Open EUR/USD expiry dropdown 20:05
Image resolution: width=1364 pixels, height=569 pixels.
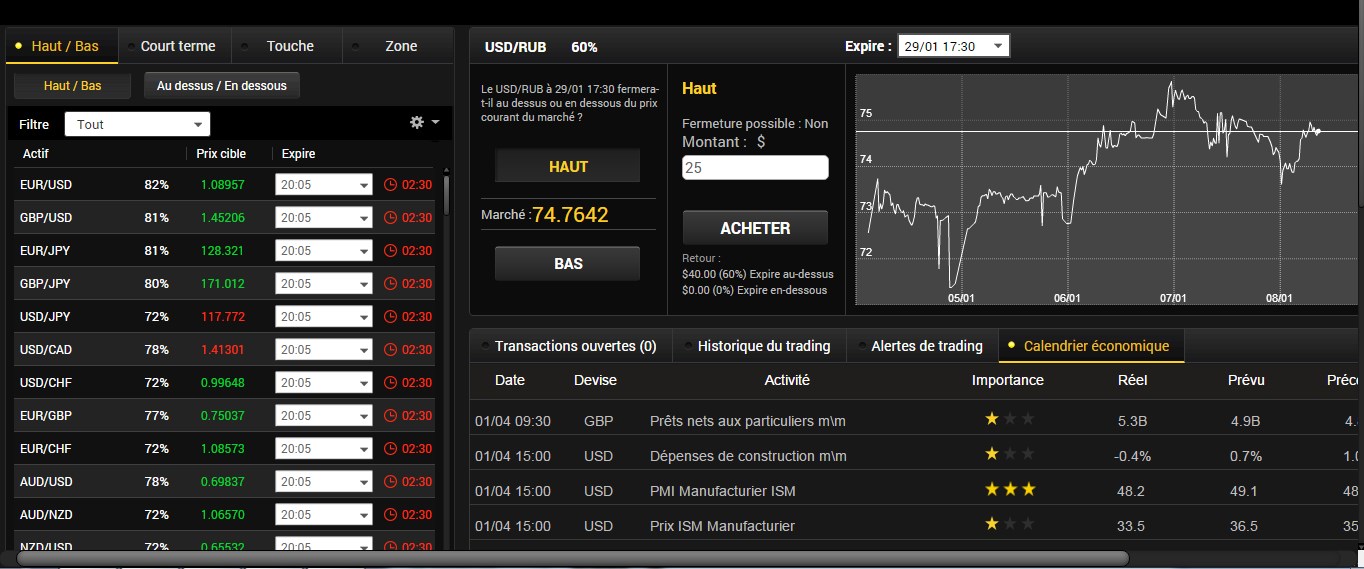point(323,184)
